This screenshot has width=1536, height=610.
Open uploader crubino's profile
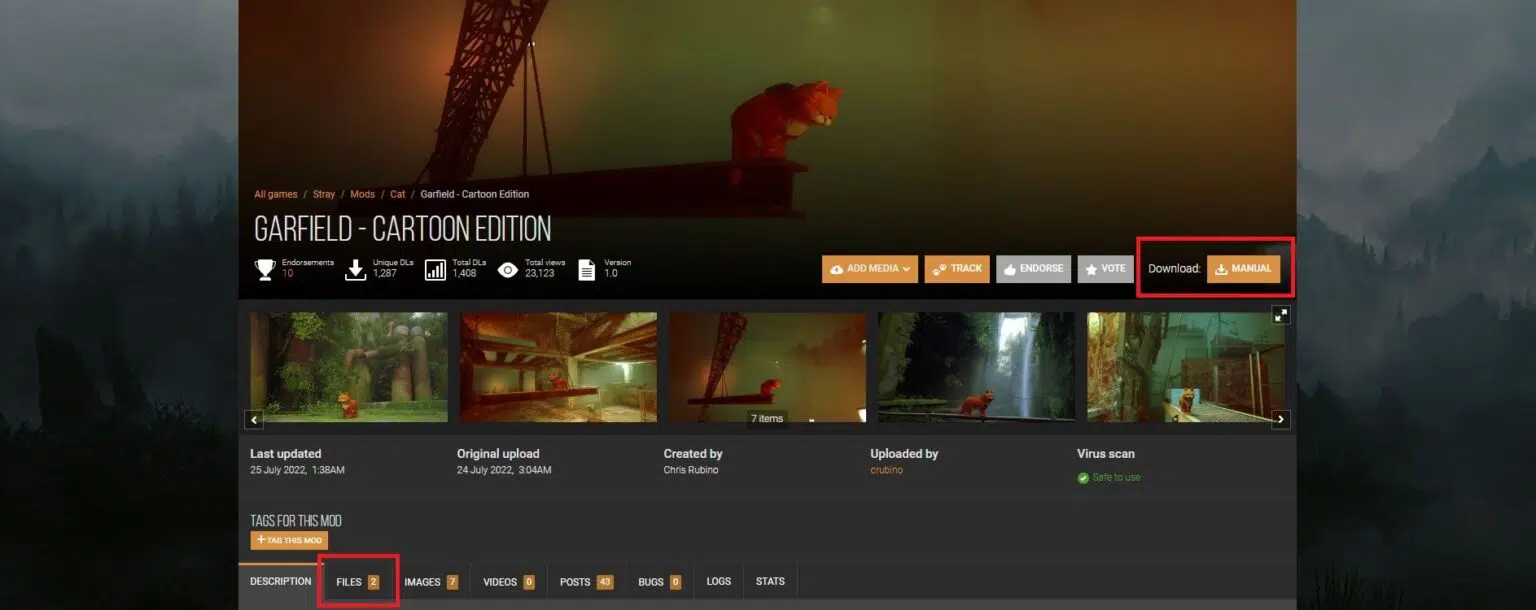[x=887, y=470]
